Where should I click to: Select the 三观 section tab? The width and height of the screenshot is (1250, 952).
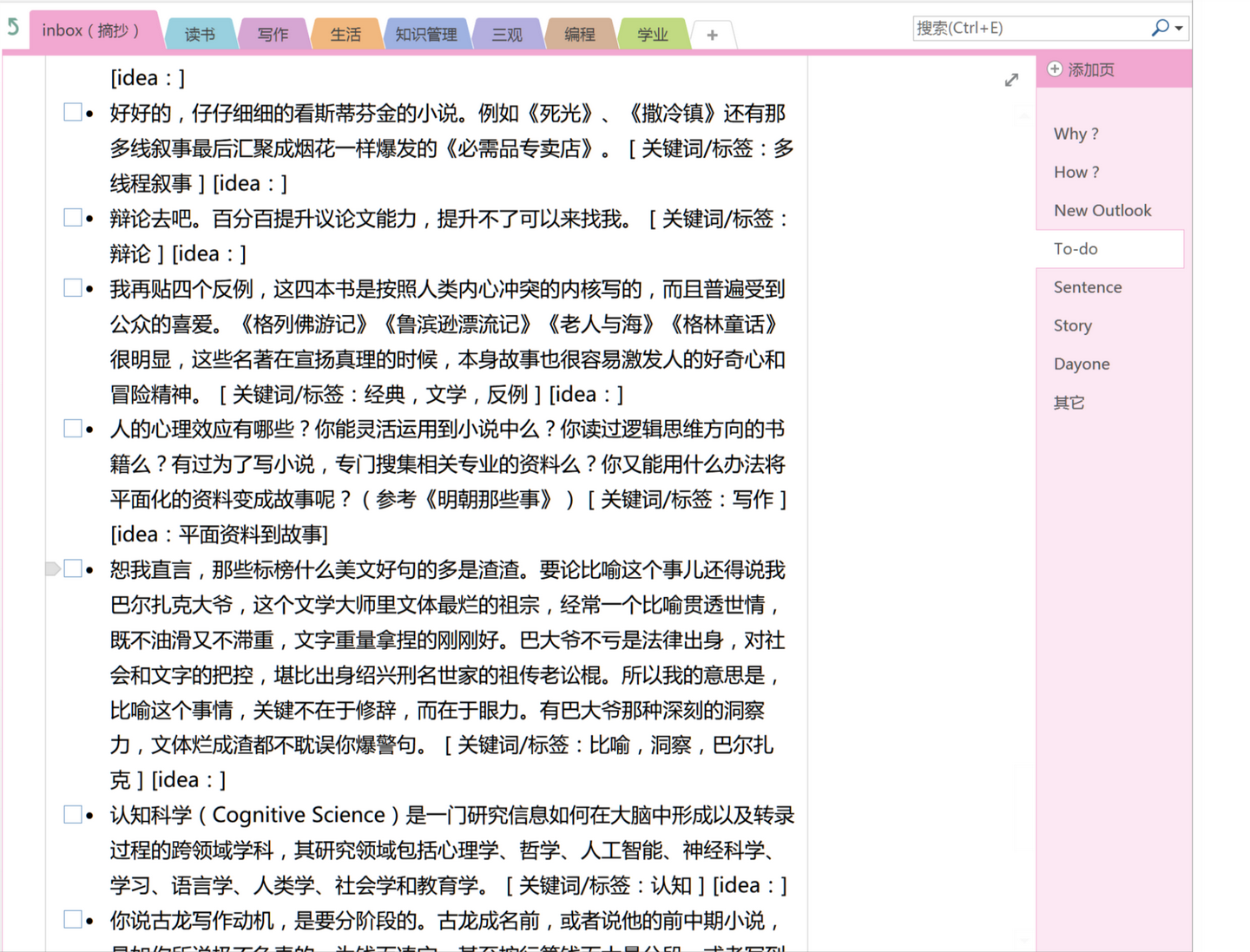click(x=507, y=35)
